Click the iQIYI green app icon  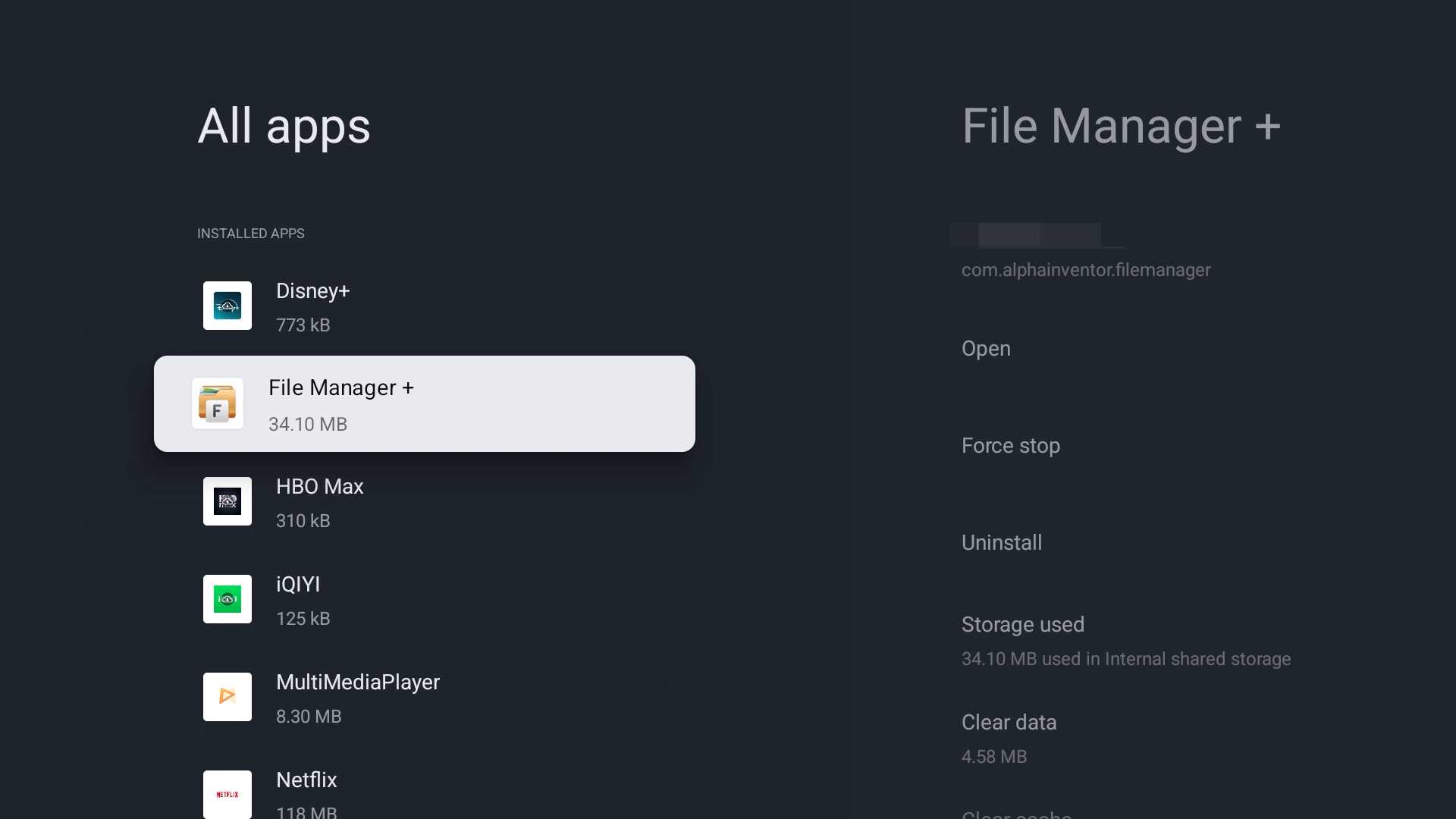click(227, 599)
